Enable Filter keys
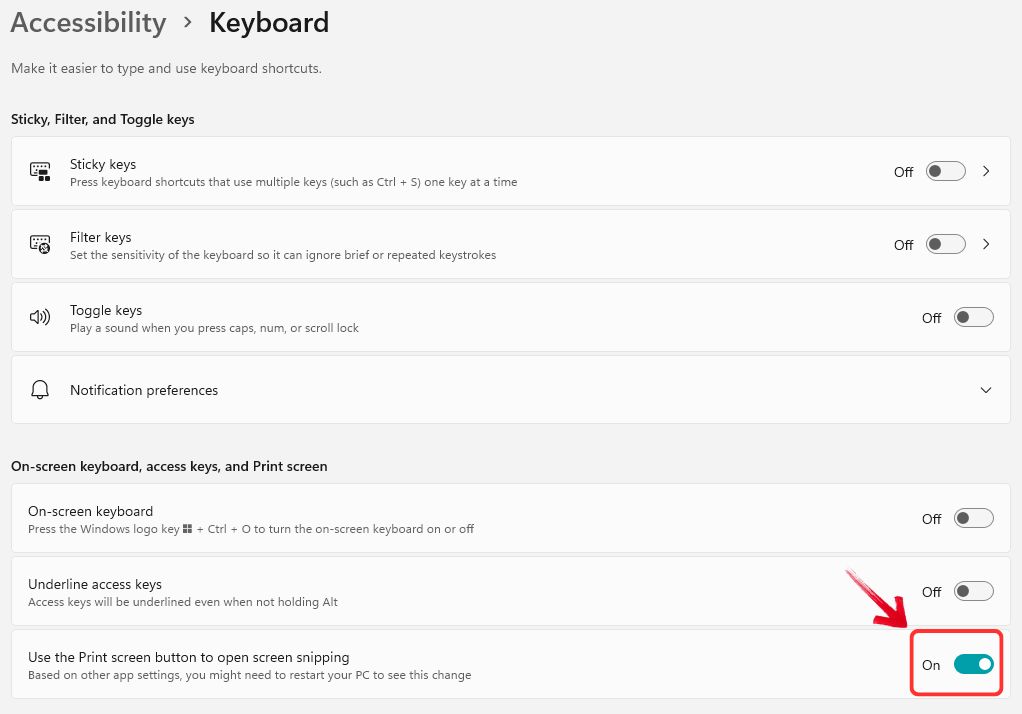Viewport: 1022px width, 714px height. point(944,244)
